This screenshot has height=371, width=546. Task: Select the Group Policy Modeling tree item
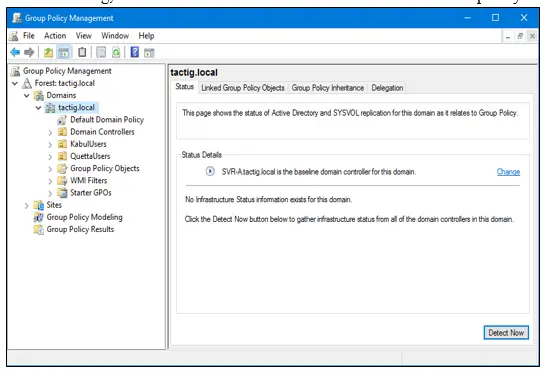point(84,217)
